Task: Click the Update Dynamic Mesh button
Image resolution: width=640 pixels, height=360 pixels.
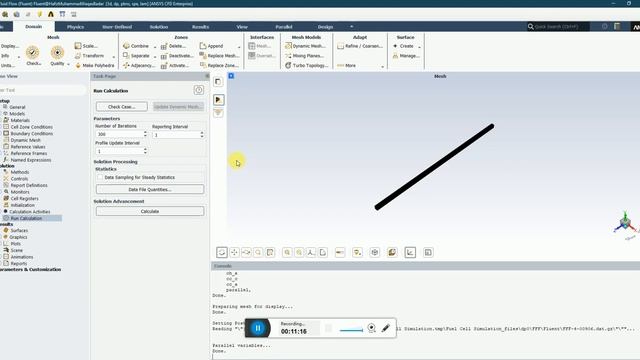Action: tap(178, 107)
